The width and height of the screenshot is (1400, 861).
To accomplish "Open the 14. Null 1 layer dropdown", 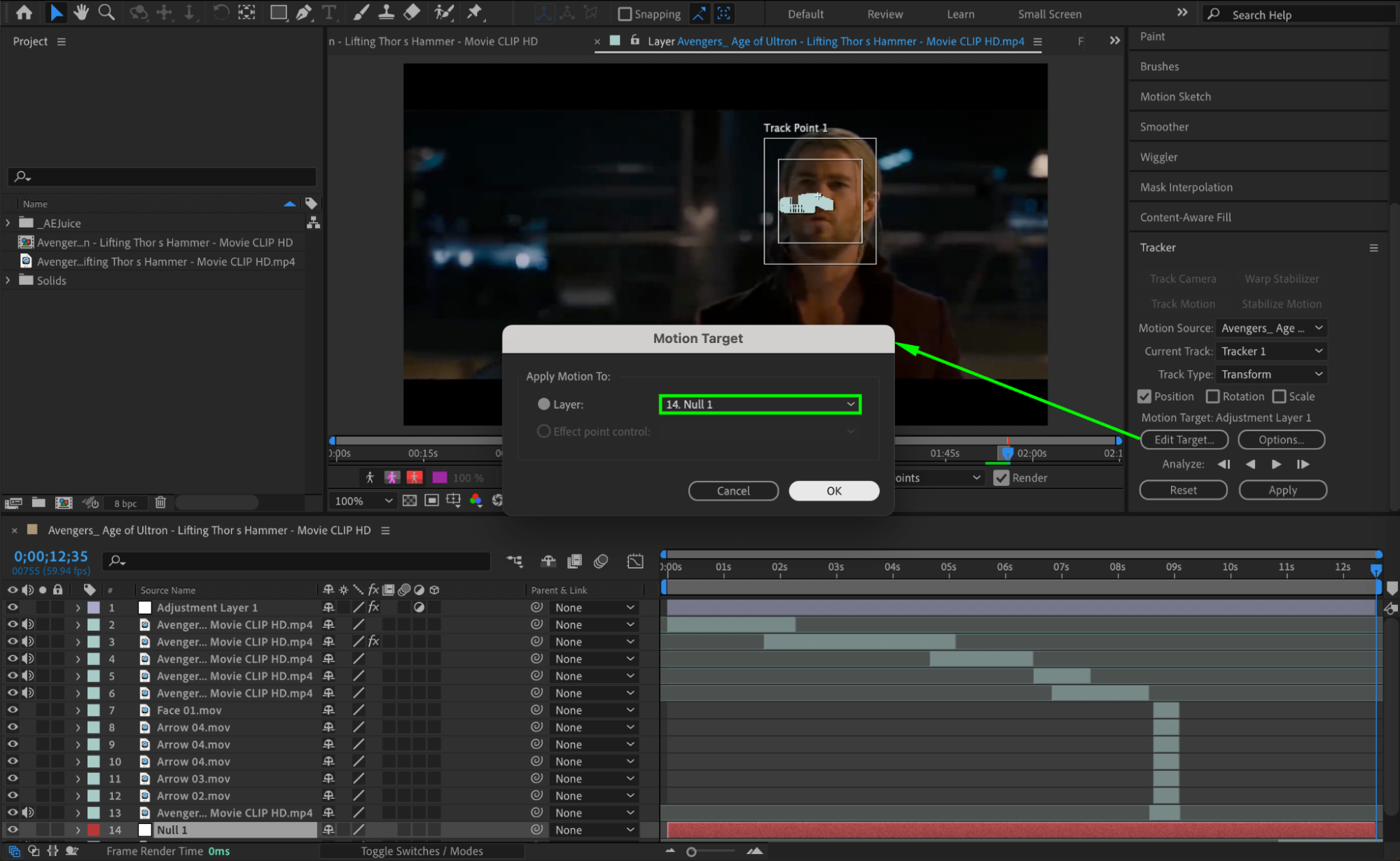I will click(x=760, y=404).
